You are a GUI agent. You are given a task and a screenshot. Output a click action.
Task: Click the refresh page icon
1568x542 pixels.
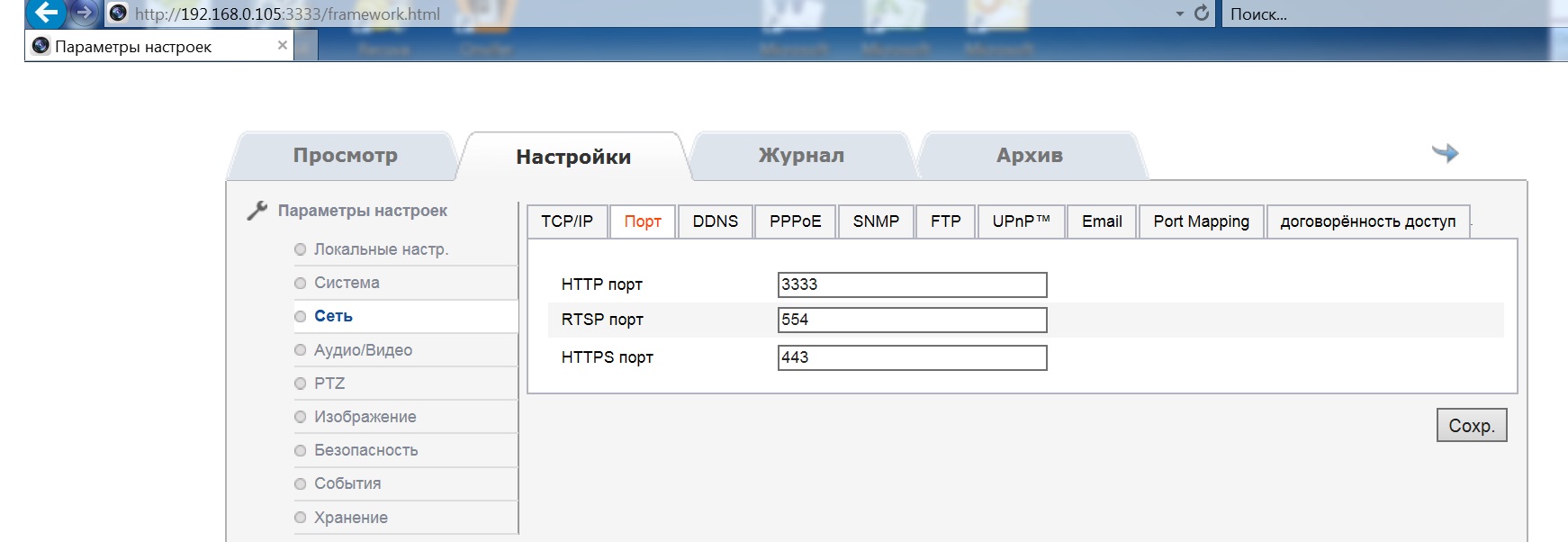(x=1202, y=14)
